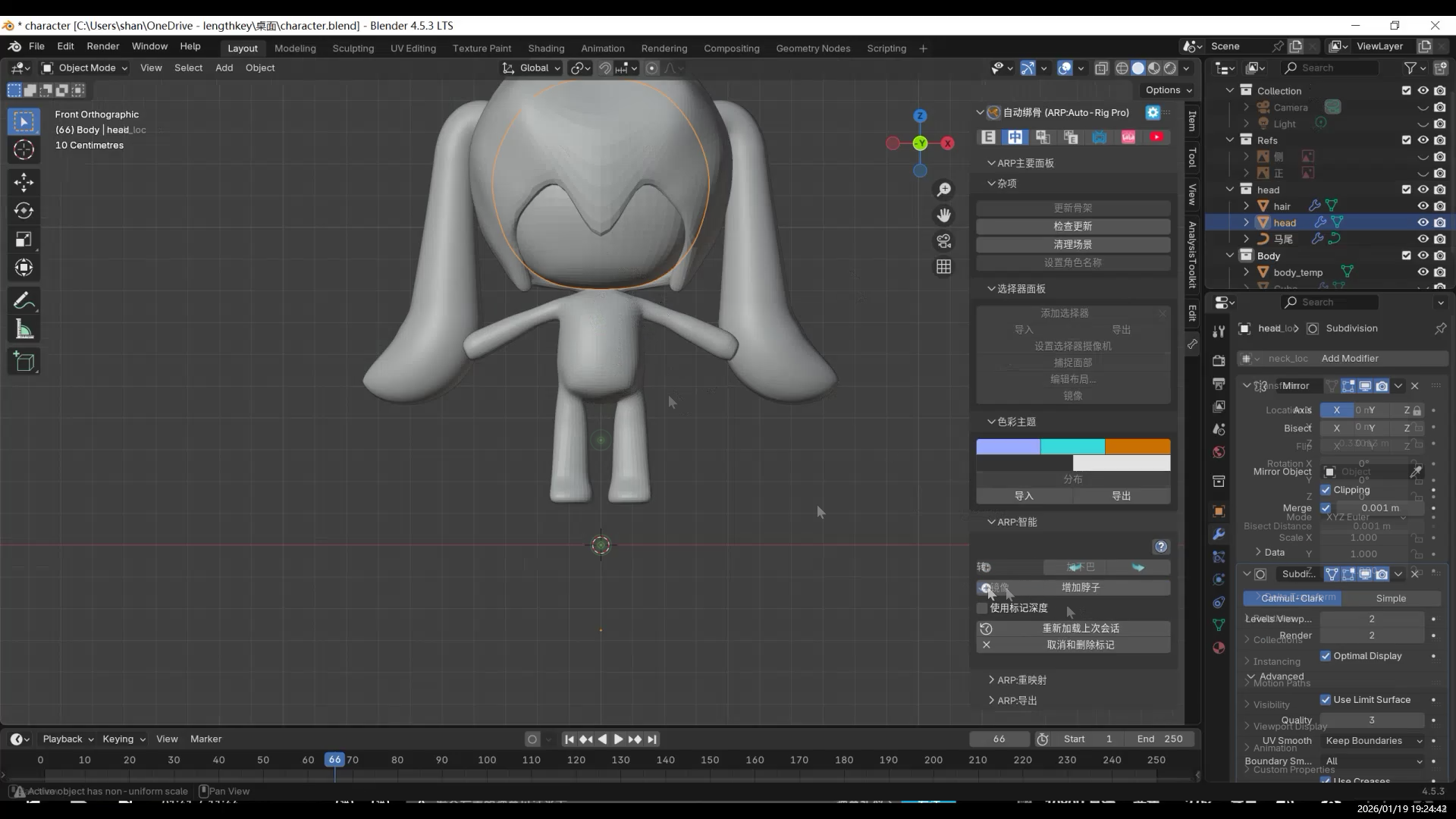This screenshot has width=1456, height=819.
Task: Click the 检查更新 button
Action: (x=1072, y=226)
